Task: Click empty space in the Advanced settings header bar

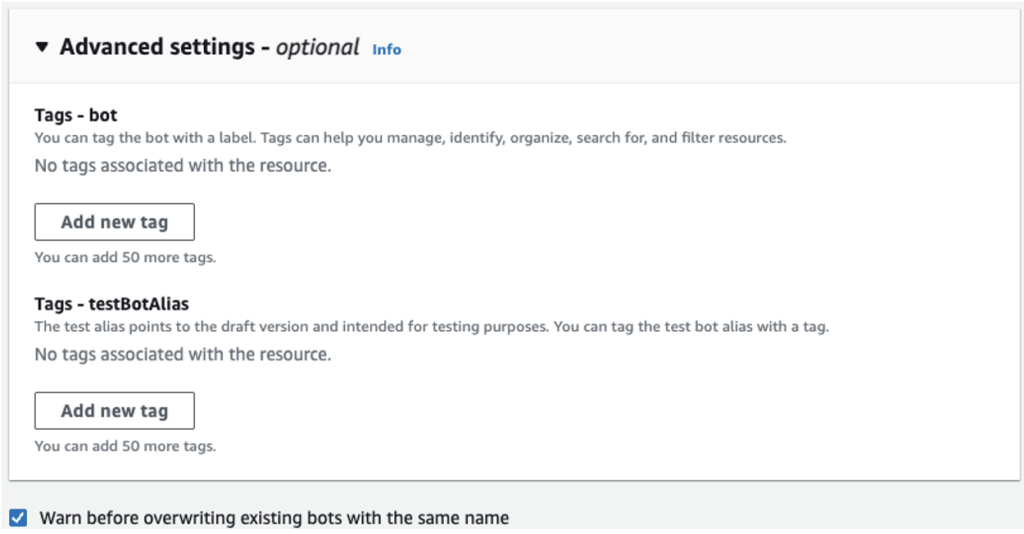Action: (700, 47)
